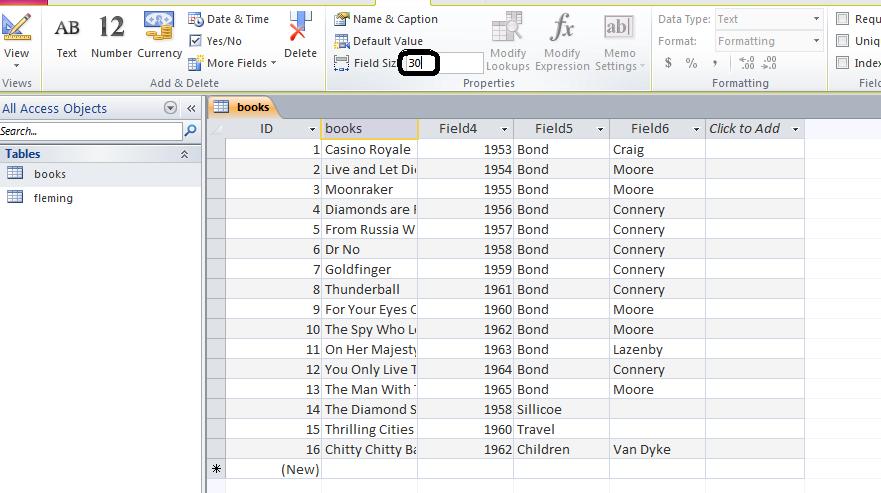This screenshot has height=493, width=881.
Task: Click the Travel cell
Action: (x=561, y=429)
